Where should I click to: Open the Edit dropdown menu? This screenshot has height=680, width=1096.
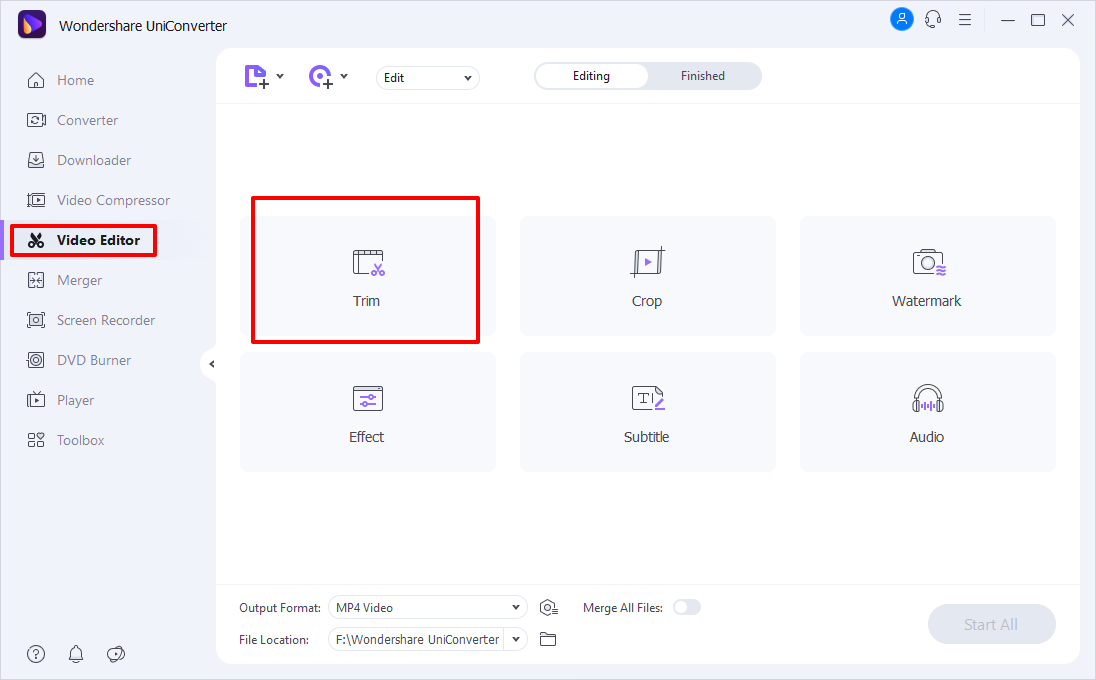click(428, 78)
